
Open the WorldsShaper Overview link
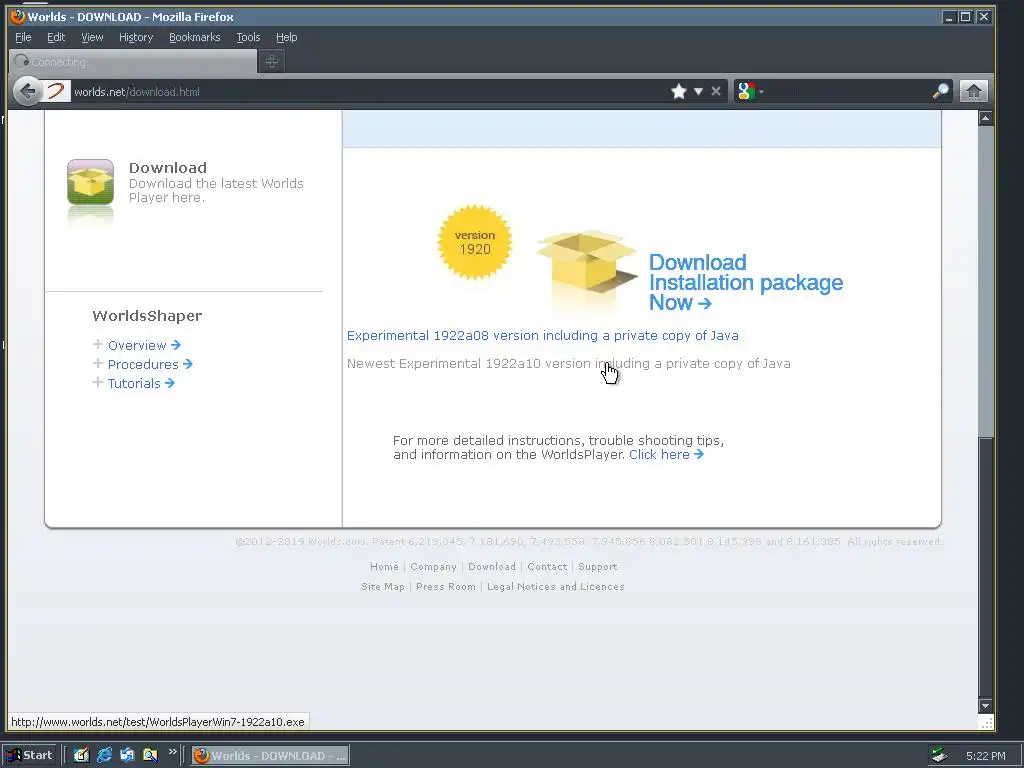click(144, 345)
